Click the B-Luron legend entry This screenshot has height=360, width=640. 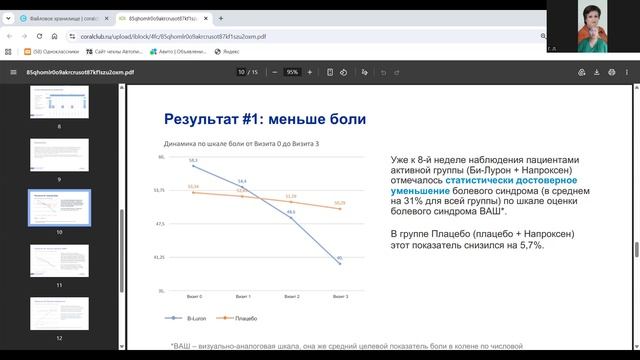point(186,318)
